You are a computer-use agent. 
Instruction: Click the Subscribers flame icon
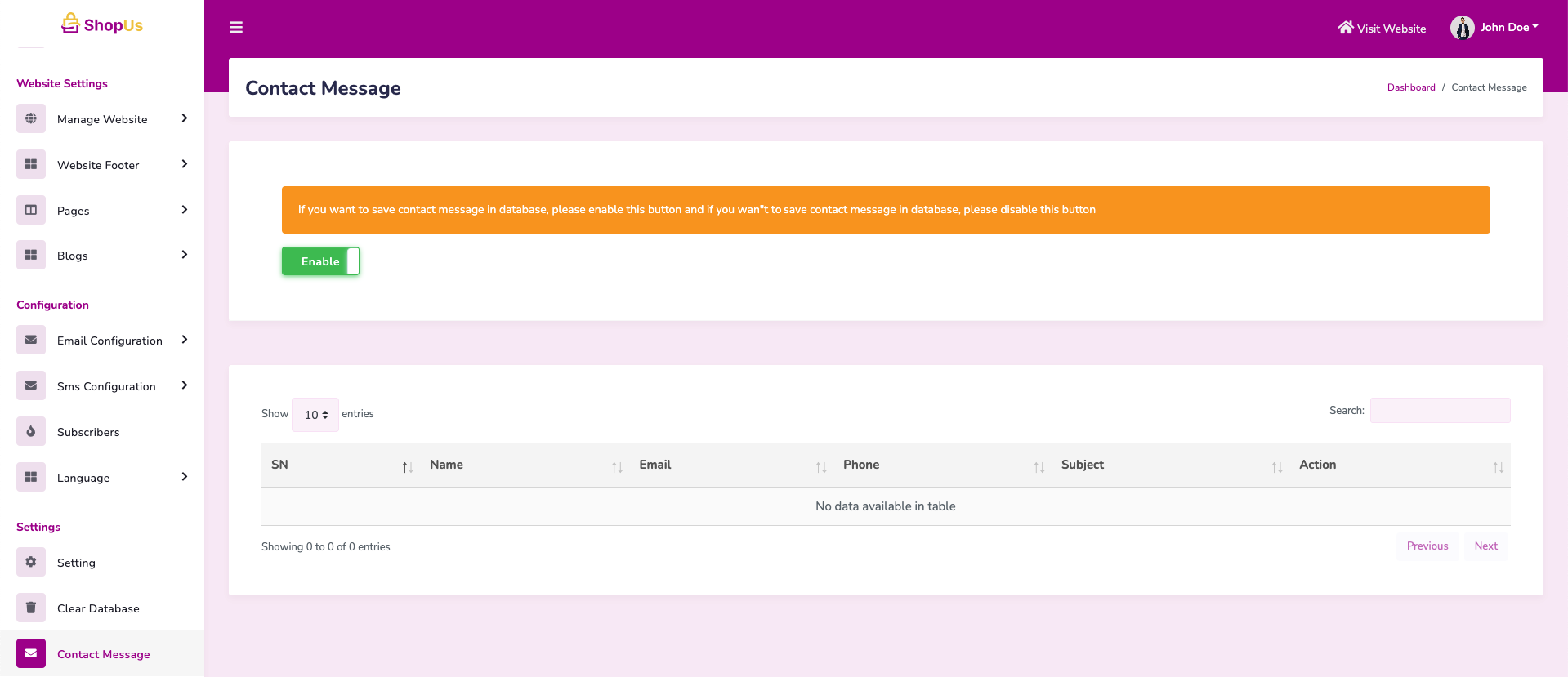coord(31,431)
